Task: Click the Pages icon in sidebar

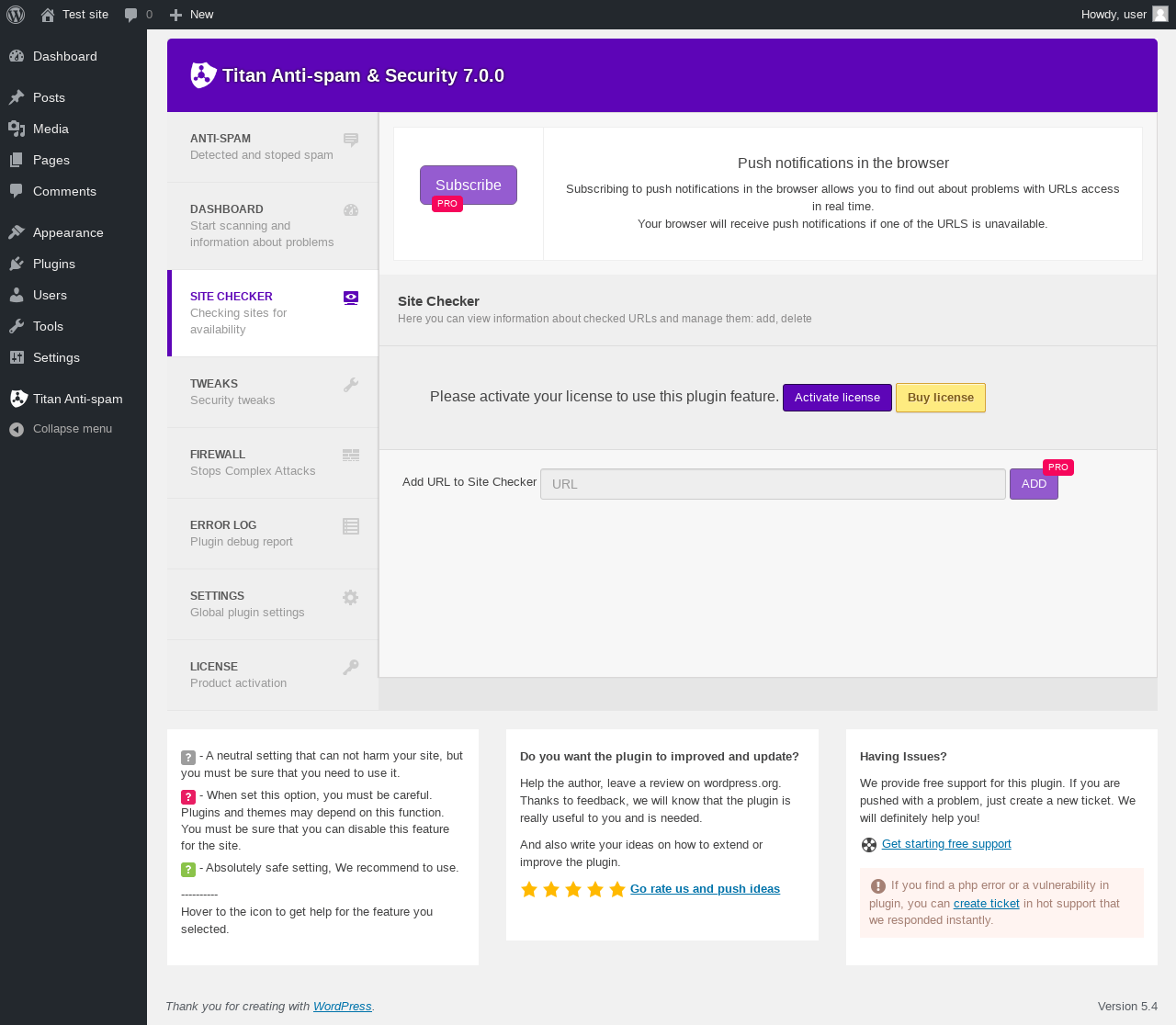Action: tap(17, 160)
